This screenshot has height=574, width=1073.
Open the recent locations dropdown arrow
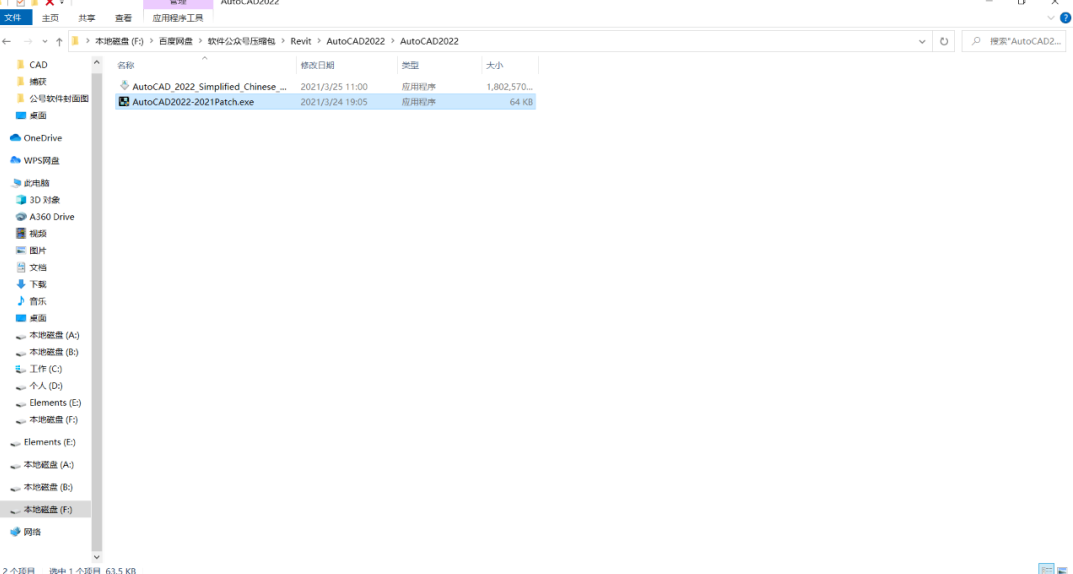(45, 42)
